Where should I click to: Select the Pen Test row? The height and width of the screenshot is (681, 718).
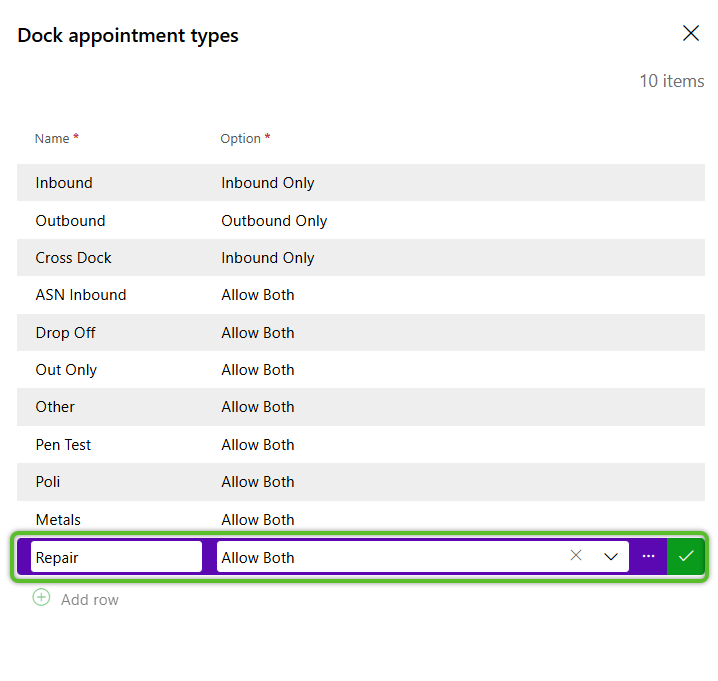(x=361, y=445)
